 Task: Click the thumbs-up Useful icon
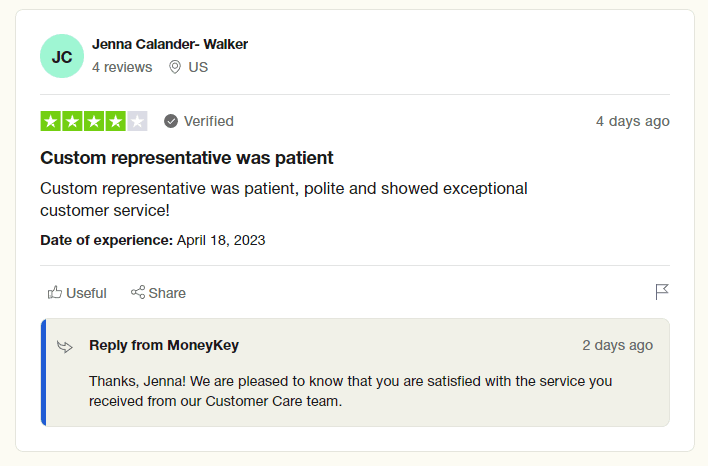pos(55,293)
